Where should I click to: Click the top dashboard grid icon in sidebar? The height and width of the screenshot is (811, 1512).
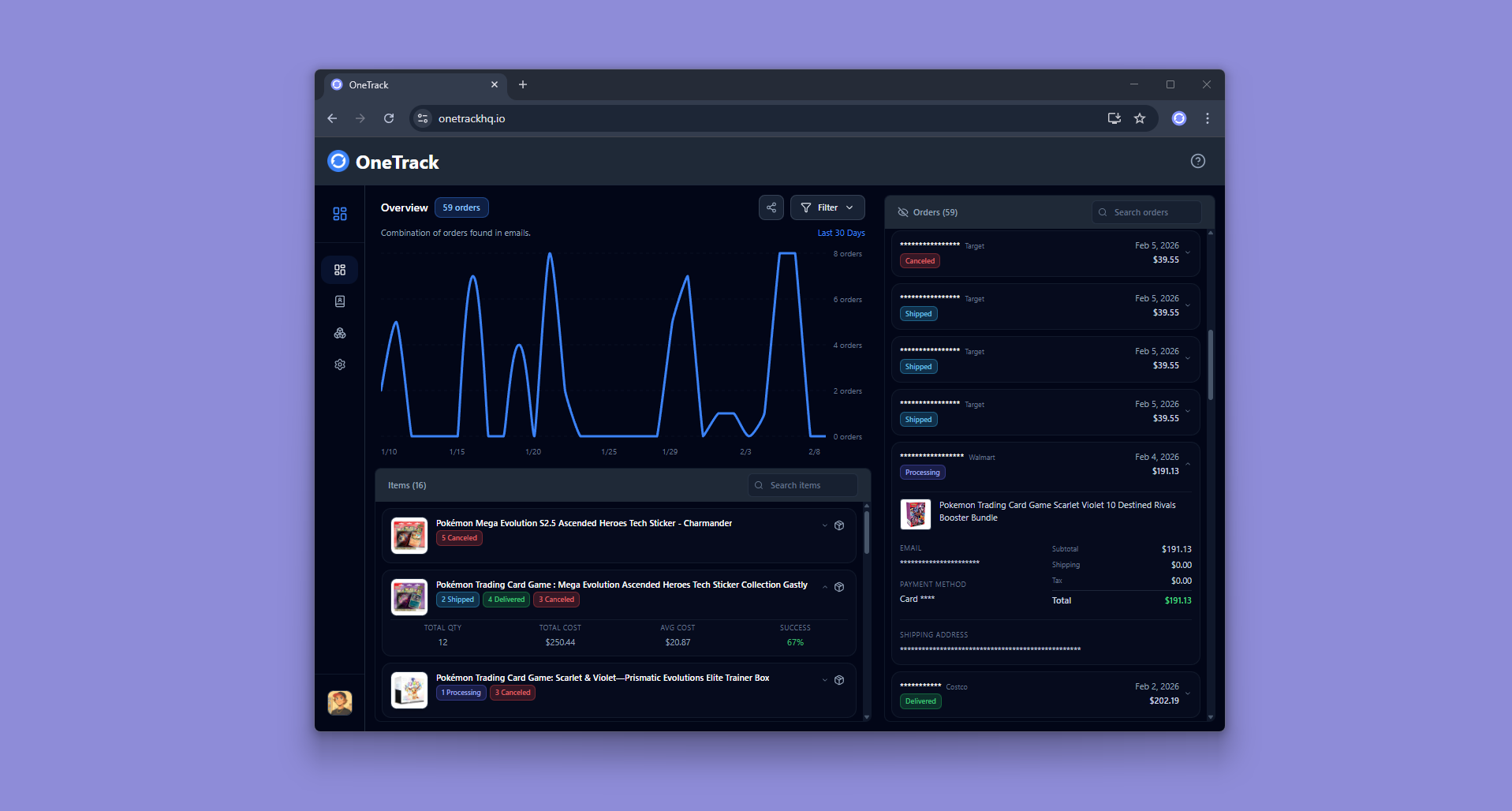340,214
